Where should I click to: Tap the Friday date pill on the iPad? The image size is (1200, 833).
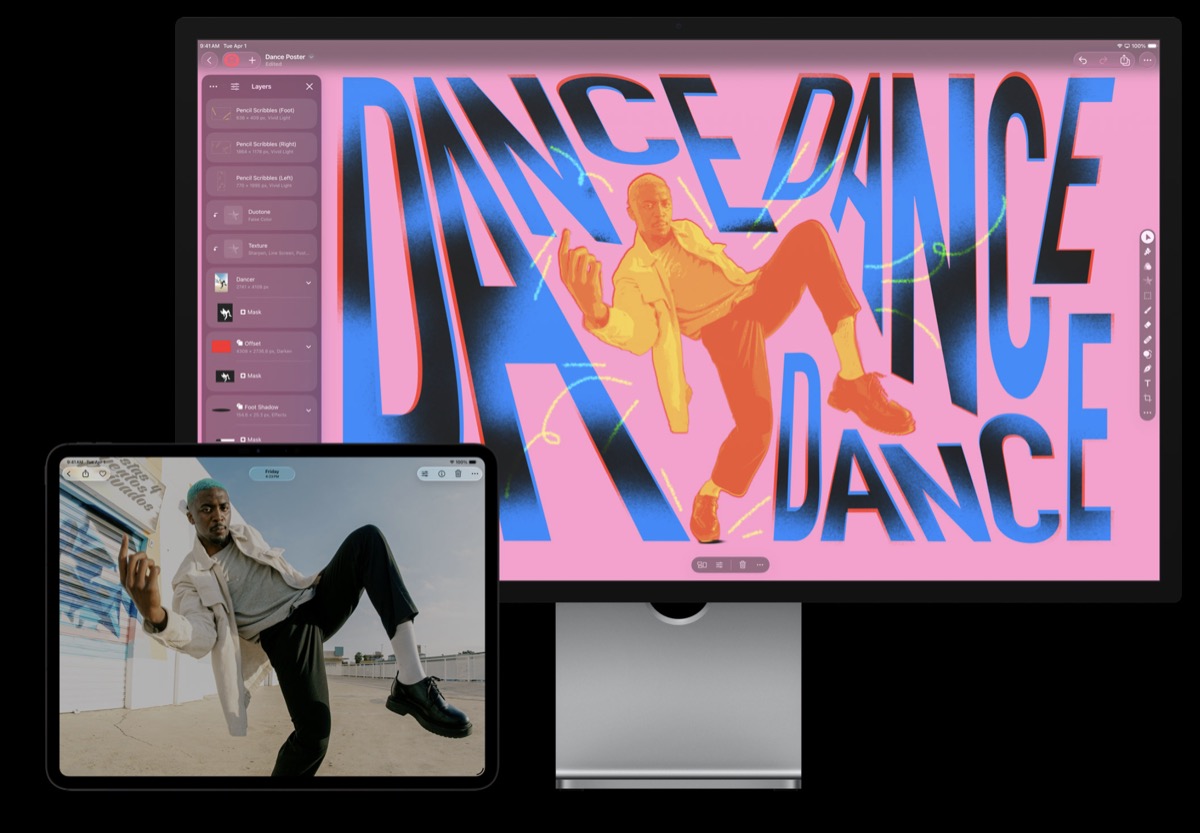[x=272, y=473]
